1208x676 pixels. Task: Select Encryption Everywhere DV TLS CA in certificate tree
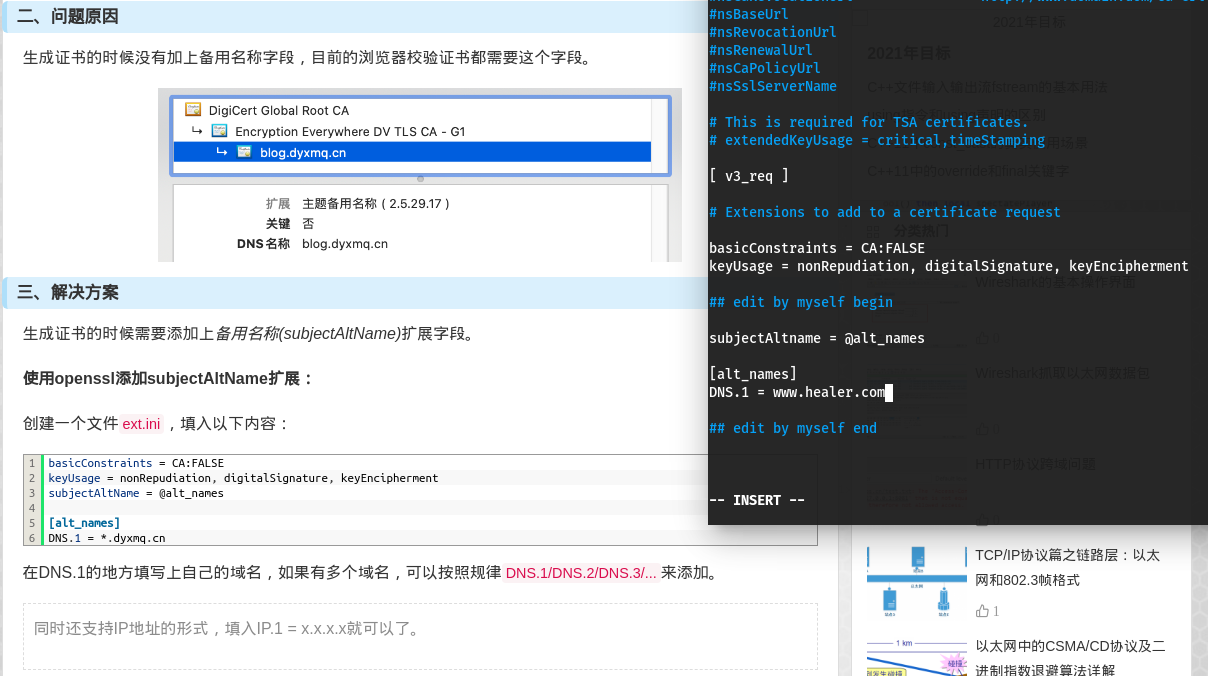pos(349,131)
